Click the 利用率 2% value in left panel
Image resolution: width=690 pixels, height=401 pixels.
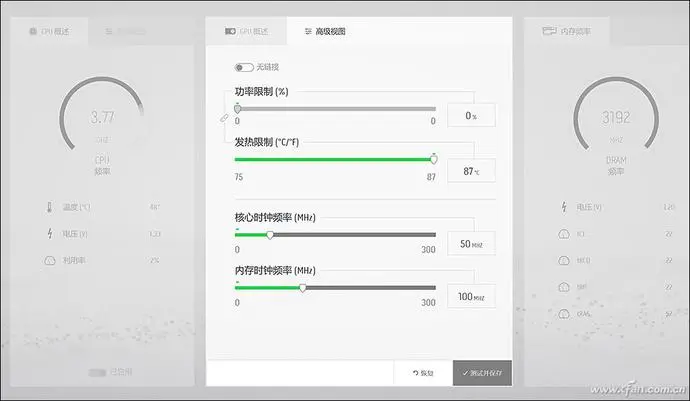154,261
